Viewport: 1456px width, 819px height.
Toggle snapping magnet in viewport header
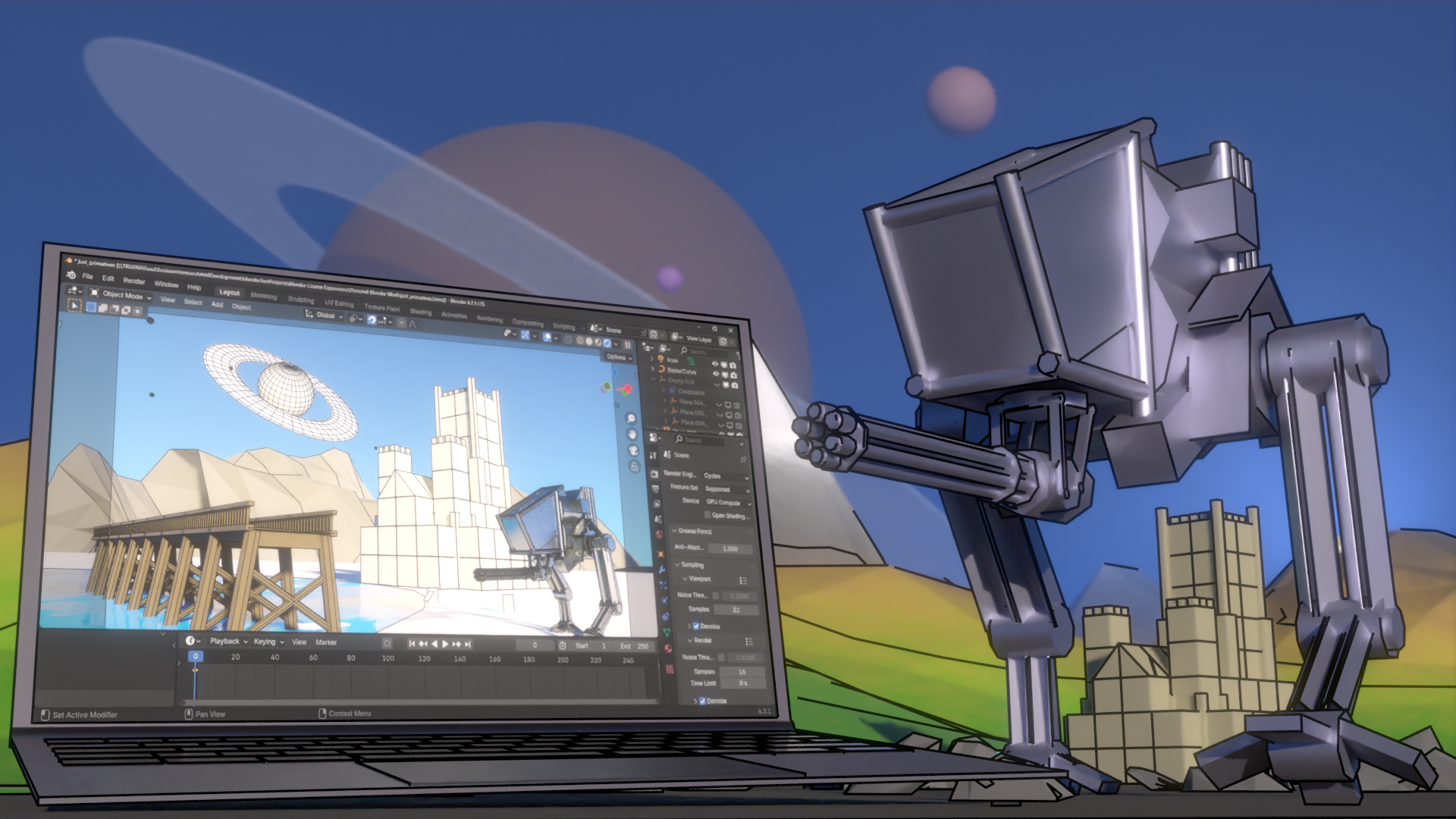pyautogui.click(x=372, y=319)
